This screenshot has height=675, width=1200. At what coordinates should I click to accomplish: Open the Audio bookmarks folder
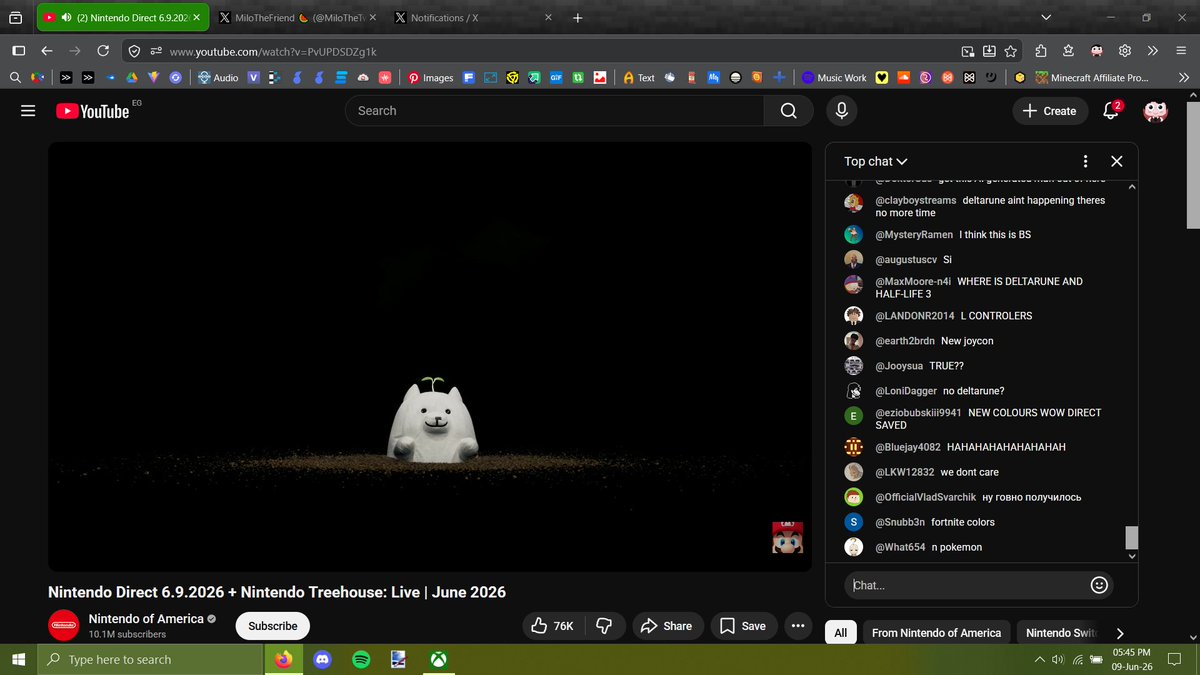point(218,77)
